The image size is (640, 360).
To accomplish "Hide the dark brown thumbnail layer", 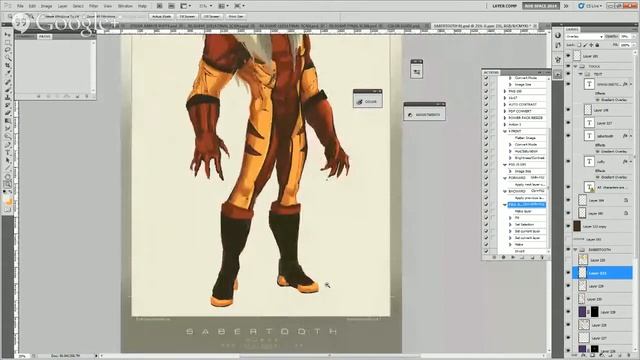I will point(568,226).
